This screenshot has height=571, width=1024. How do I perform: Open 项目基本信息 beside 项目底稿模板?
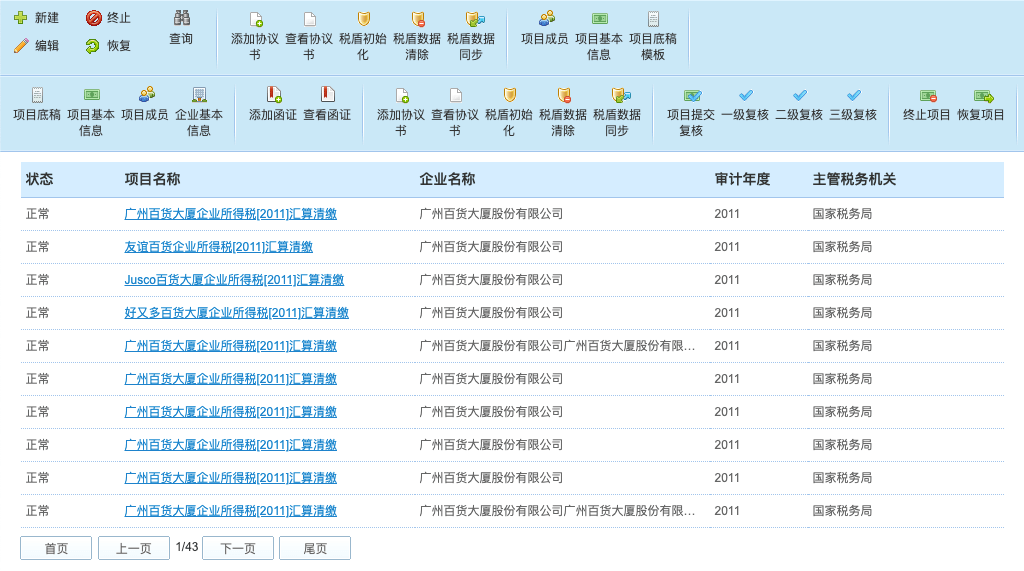pos(599,37)
